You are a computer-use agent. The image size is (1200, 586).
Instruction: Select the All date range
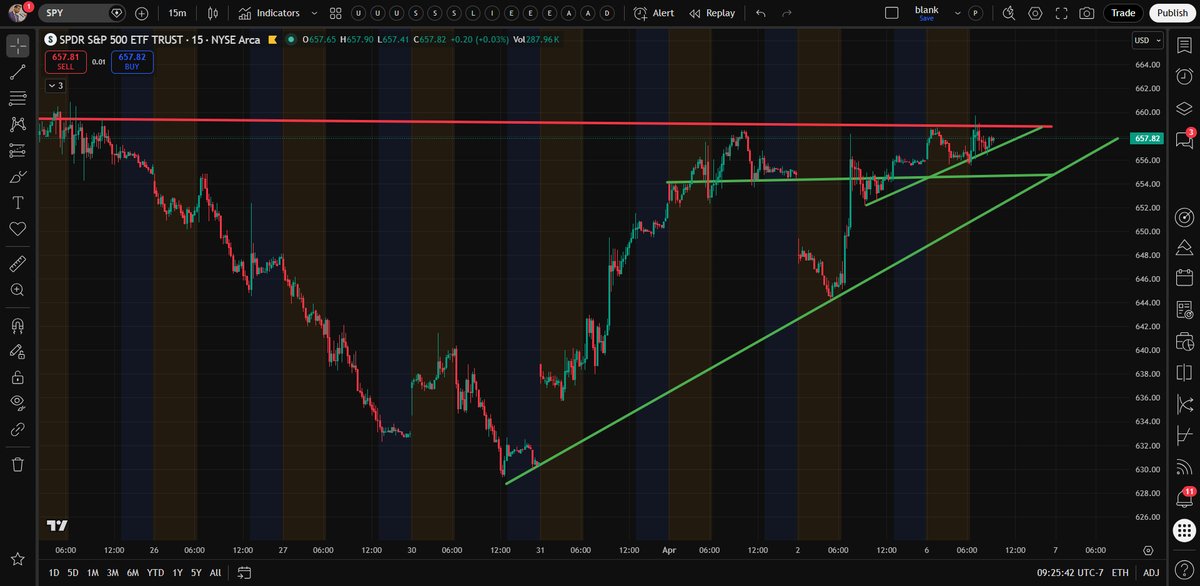point(215,573)
